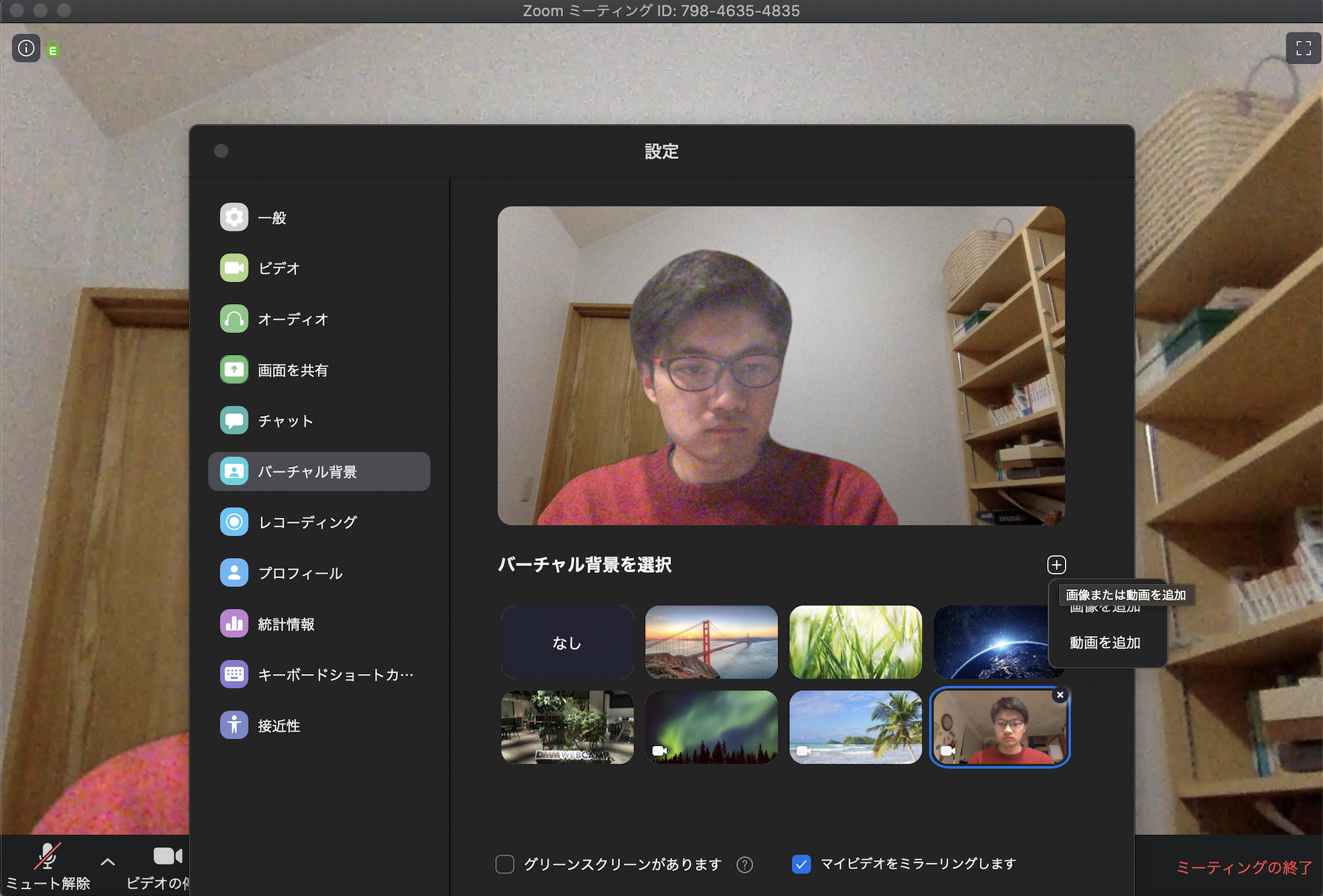Select the custom webcam video background
This screenshot has width=1323, height=896.
pos(1000,727)
